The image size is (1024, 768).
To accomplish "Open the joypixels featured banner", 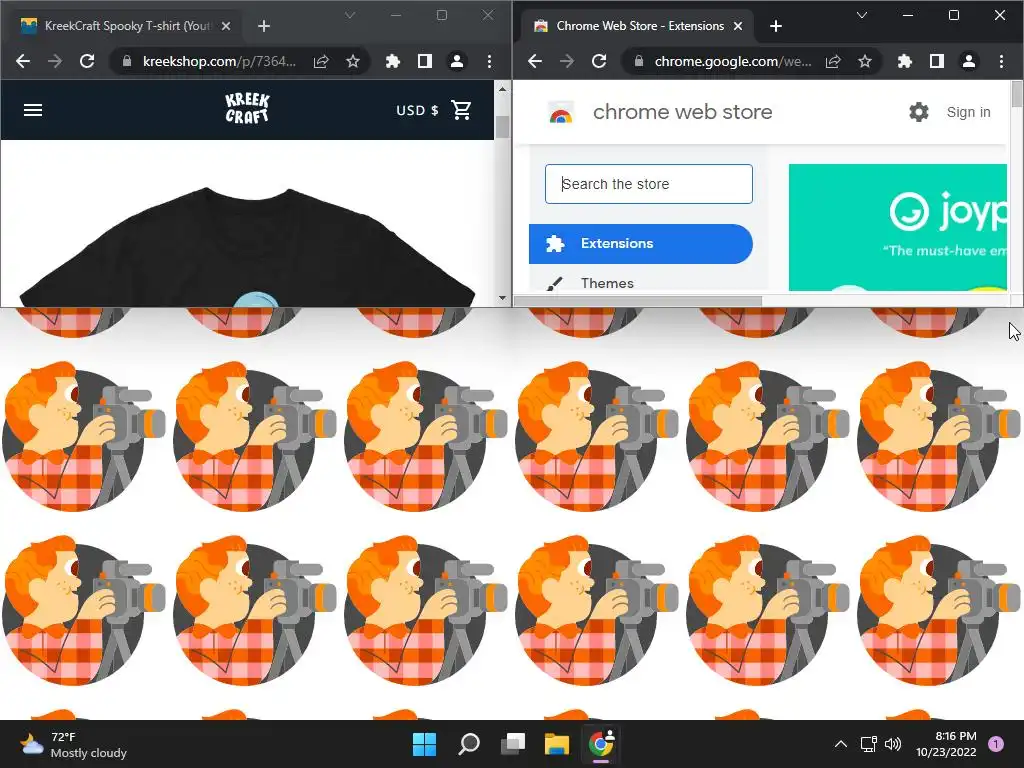I will coord(898,227).
